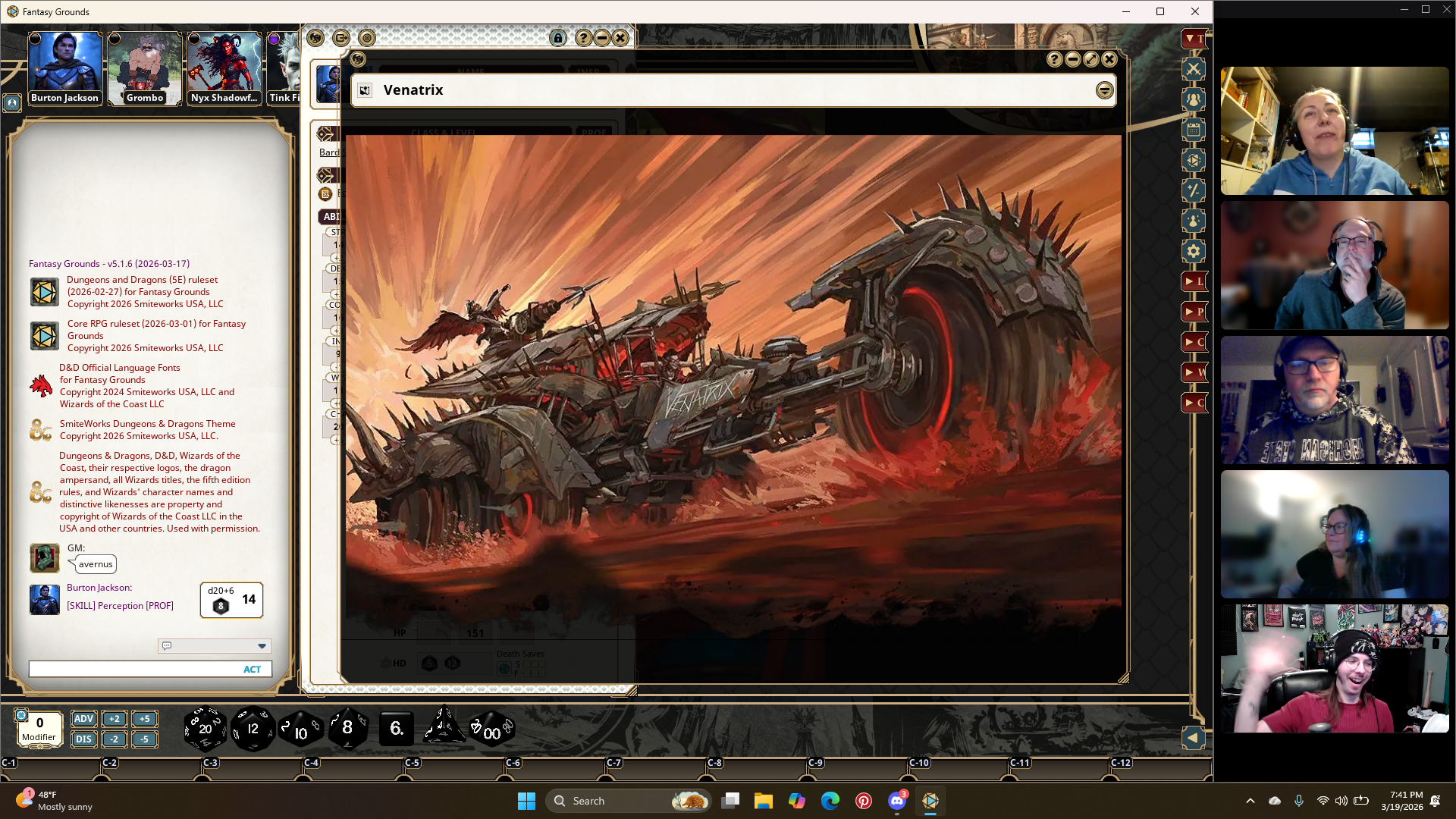
Task: Click the ACT button in chat
Action: tap(252, 670)
